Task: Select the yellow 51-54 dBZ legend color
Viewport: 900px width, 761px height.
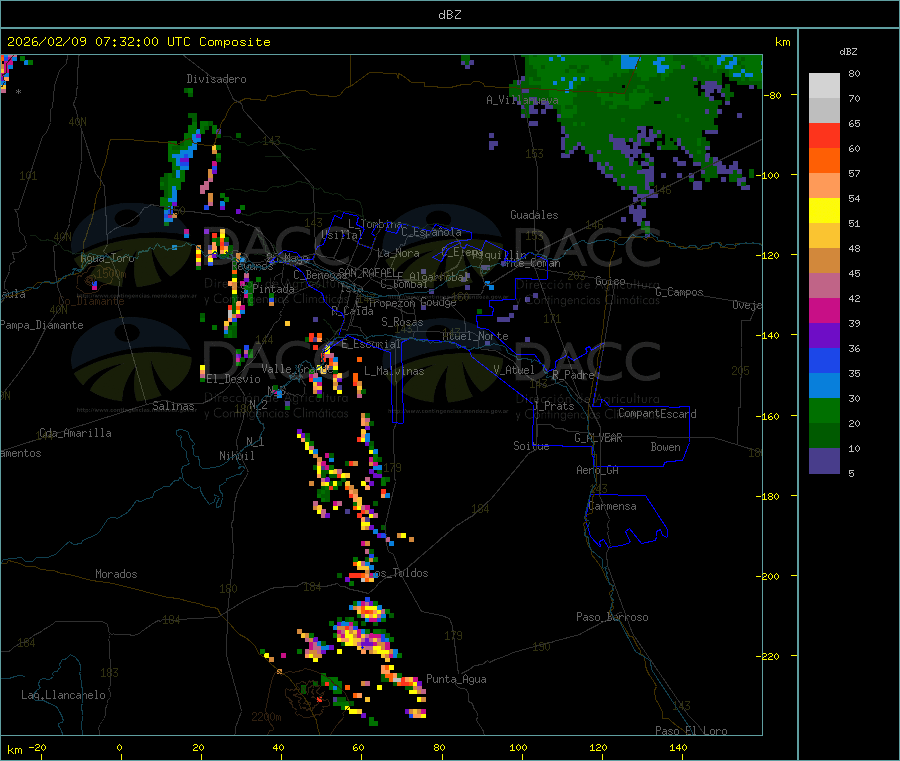Action: (824, 211)
